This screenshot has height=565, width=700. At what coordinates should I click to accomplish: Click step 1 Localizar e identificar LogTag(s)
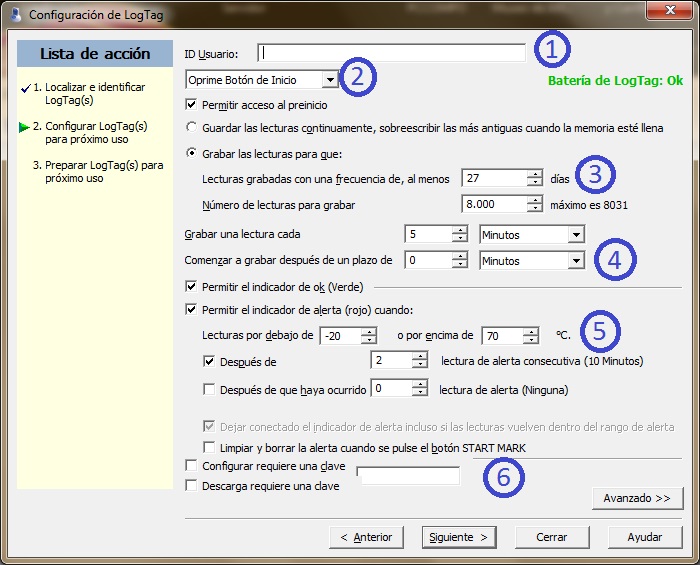pos(89,93)
